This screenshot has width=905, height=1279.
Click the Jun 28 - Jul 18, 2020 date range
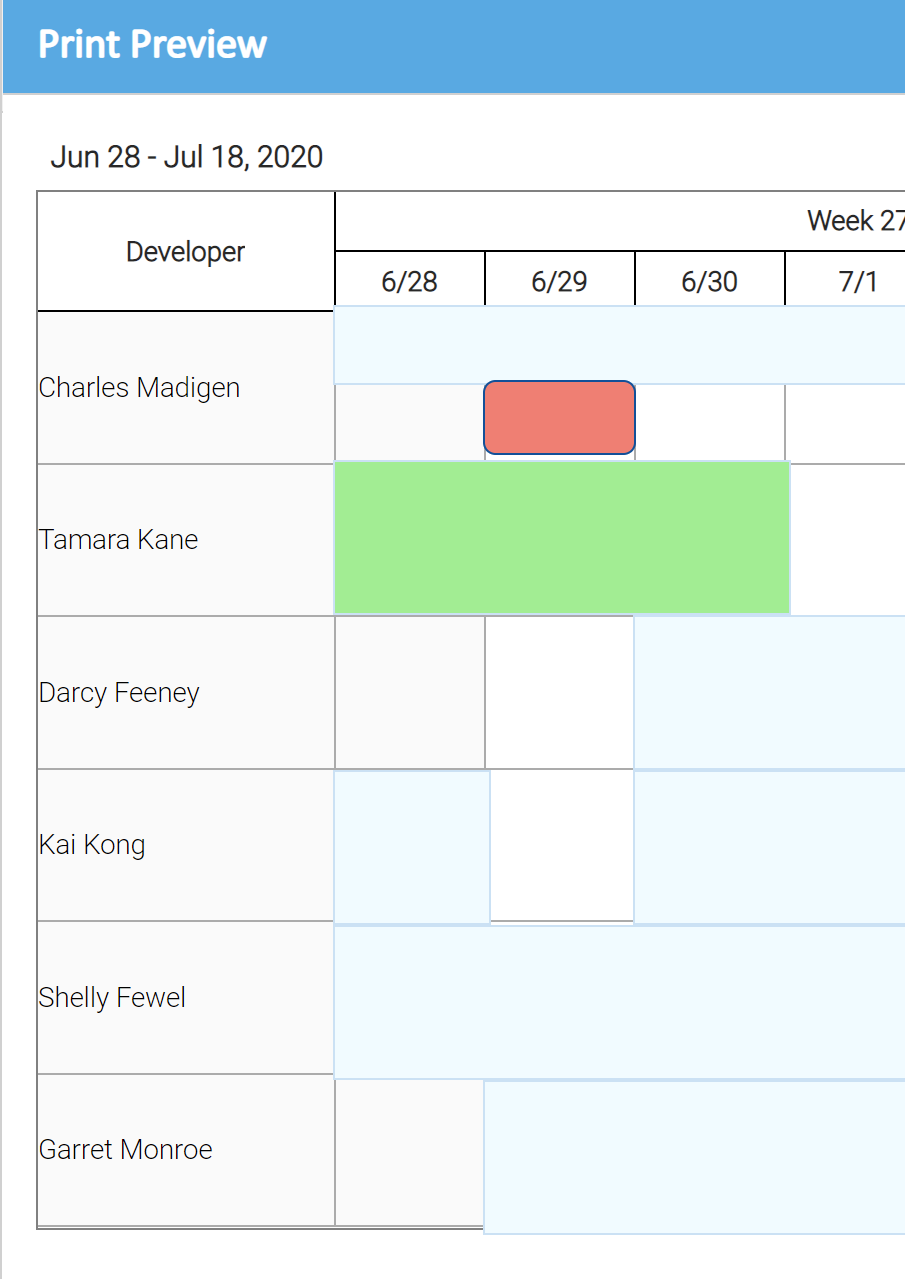[187, 157]
